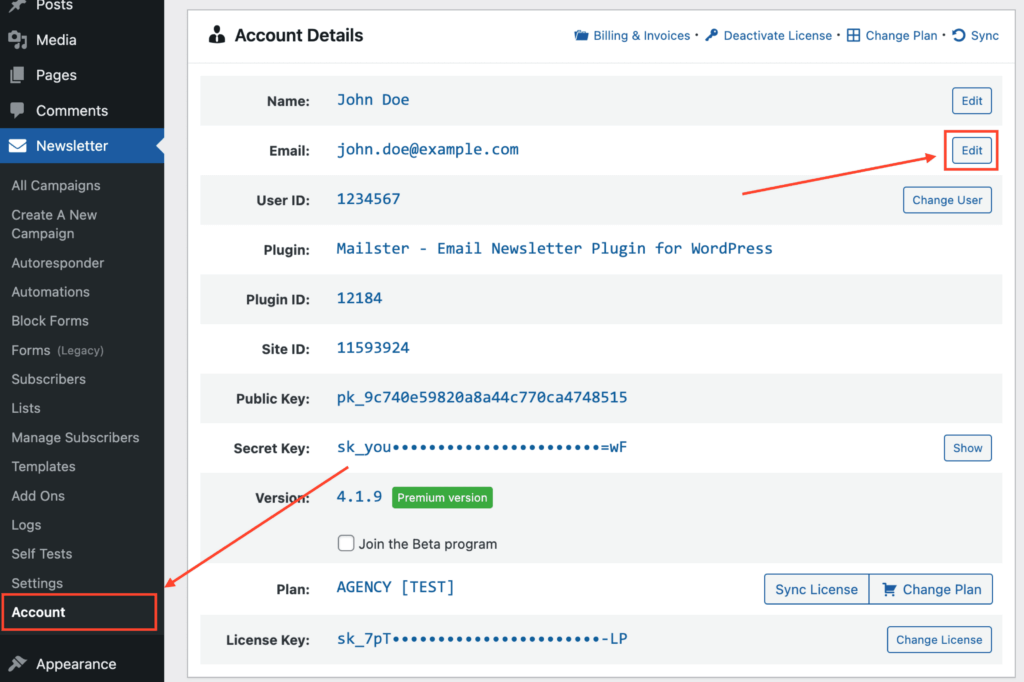Open Media via its sidebar icon
Screen dimensions: 1024x682
tap(17, 40)
